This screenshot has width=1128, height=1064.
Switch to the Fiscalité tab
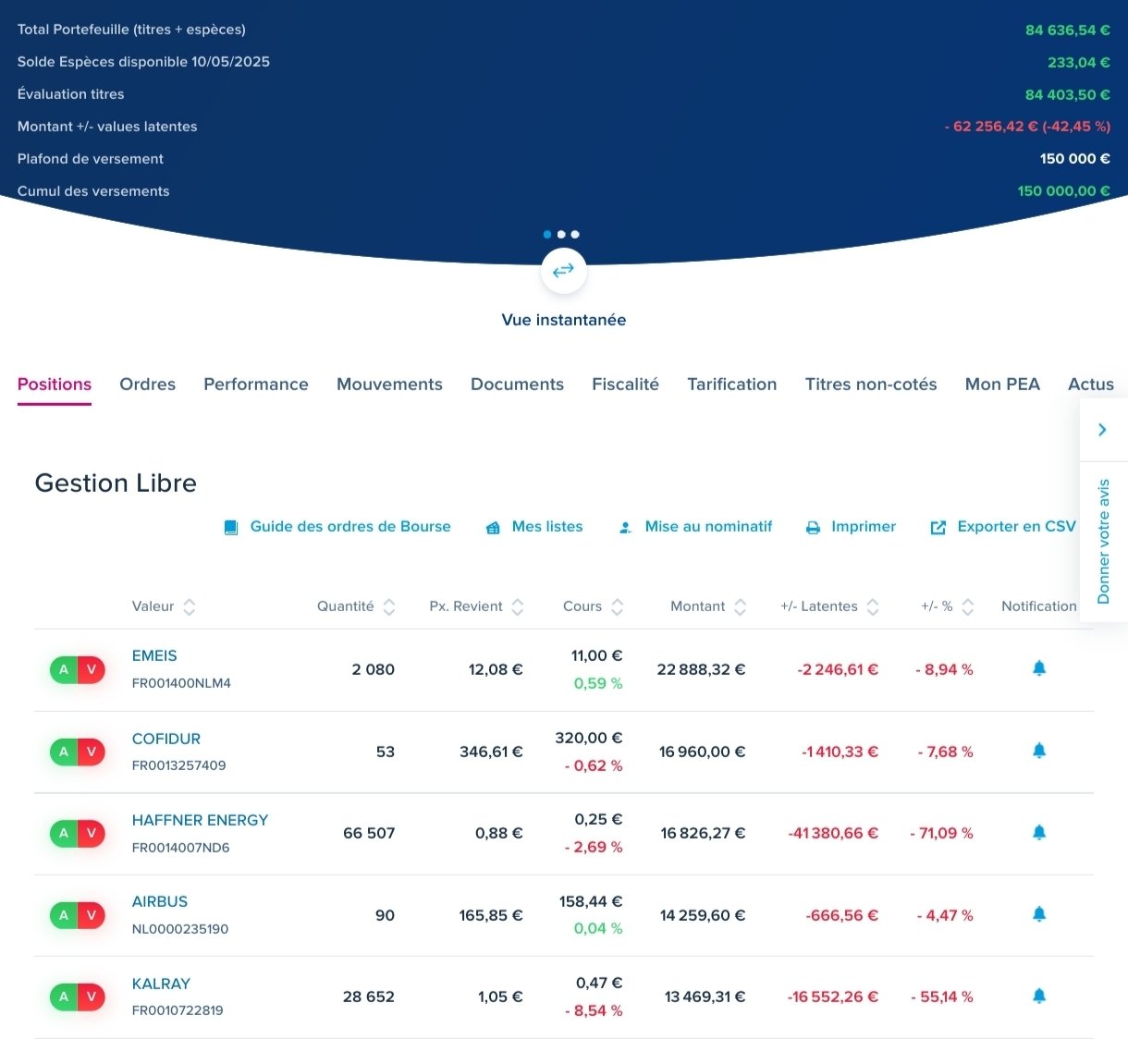[625, 385]
